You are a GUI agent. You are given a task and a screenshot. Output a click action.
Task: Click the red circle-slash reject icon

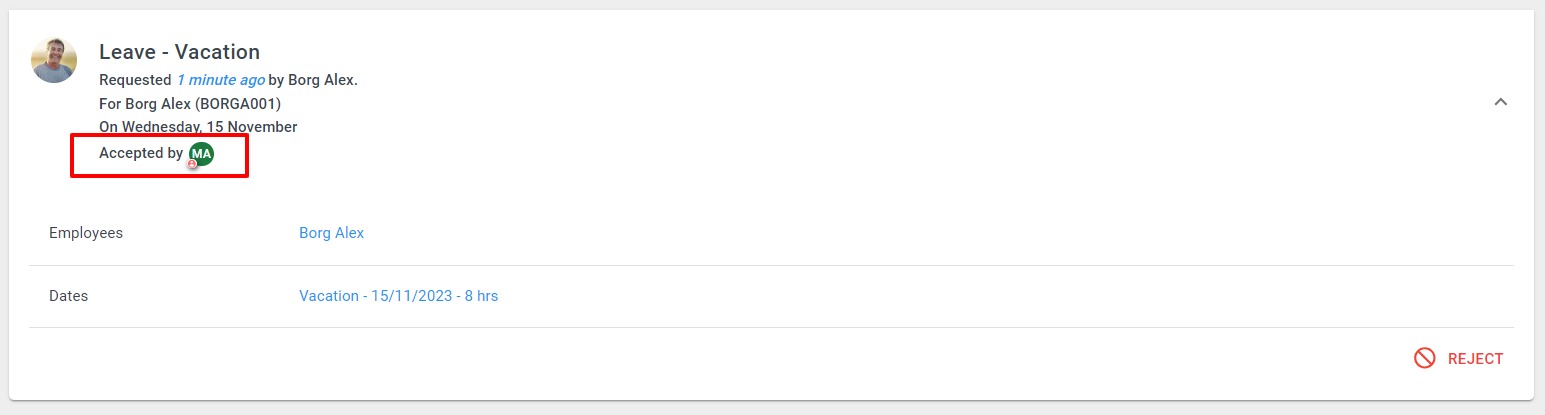tap(1425, 358)
